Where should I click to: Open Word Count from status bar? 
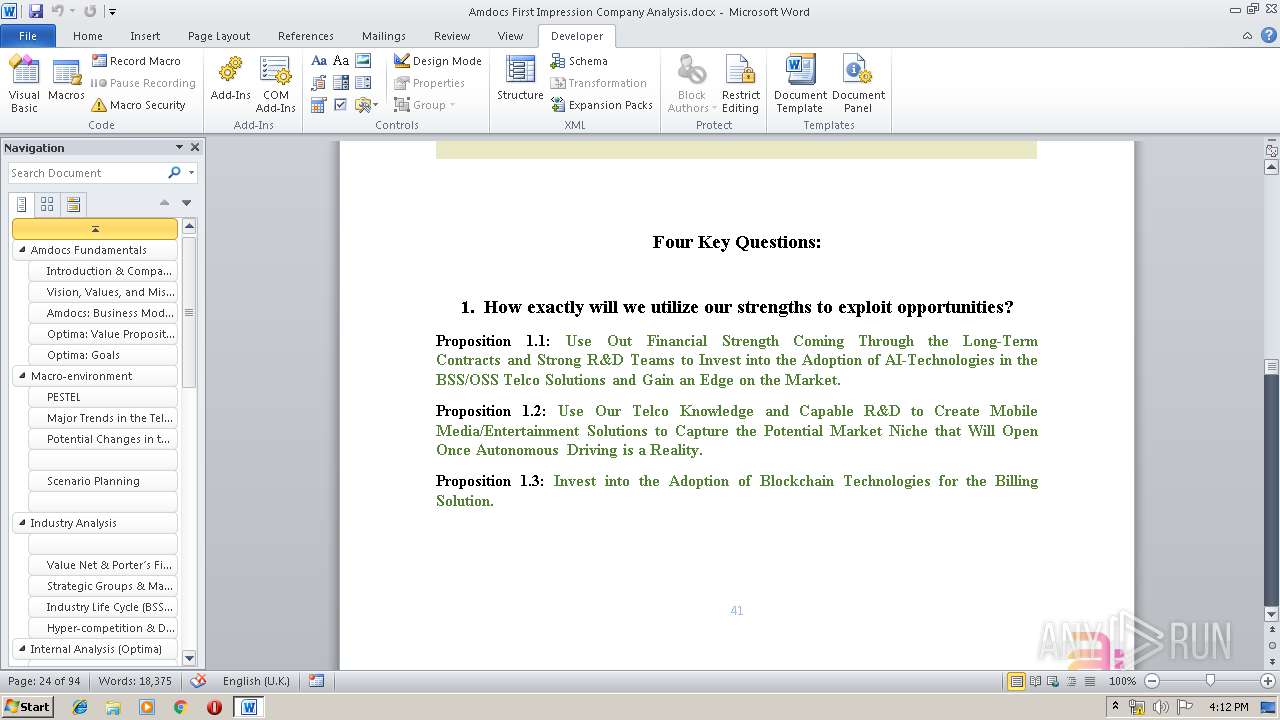pyautogui.click(x=135, y=681)
